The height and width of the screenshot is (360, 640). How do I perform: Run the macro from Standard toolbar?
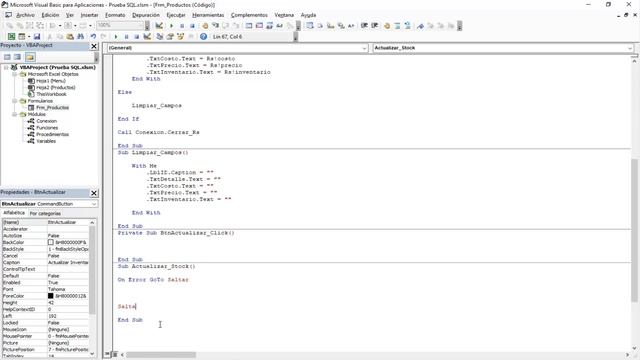(116, 36)
